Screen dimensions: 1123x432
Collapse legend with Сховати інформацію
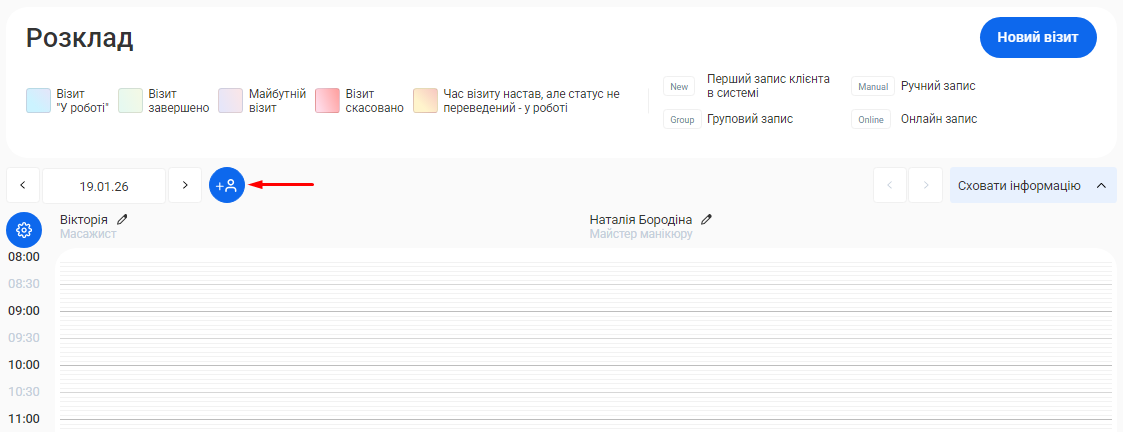[x=1032, y=185]
